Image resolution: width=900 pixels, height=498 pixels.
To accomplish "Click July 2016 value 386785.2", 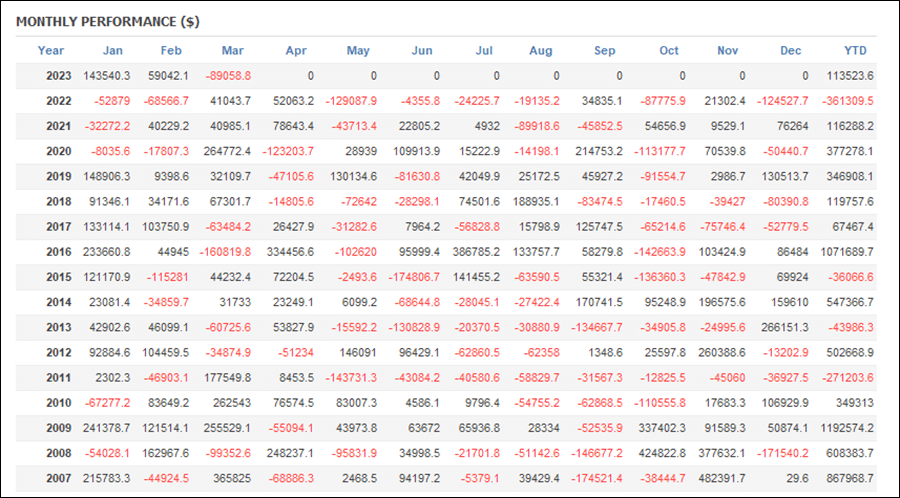I will pyautogui.click(x=476, y=252).
